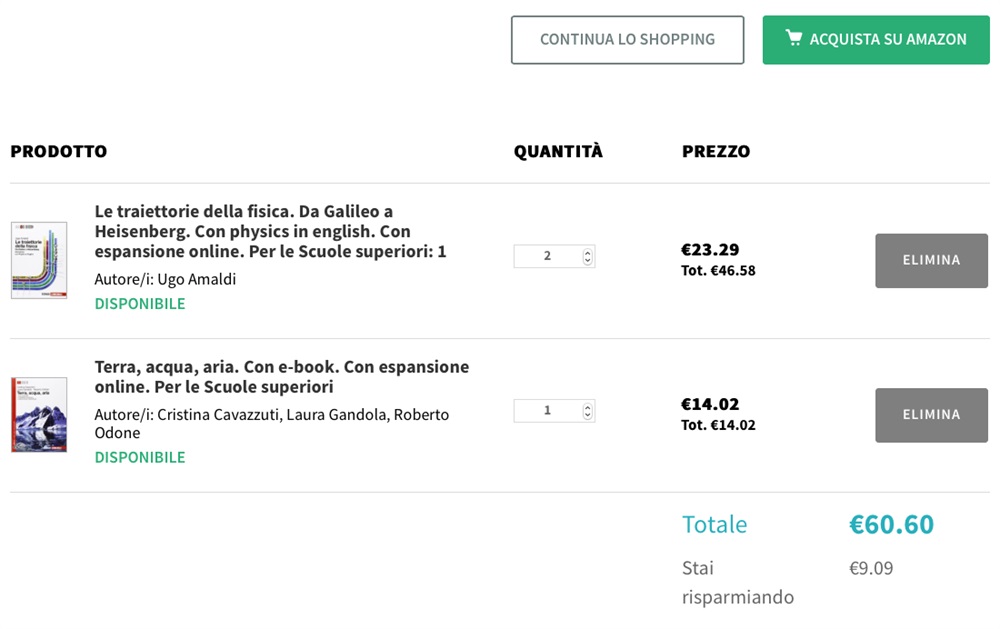The height and width of the screenshot is (629, 1000).
Task: Click the quantity field showing 2
Action: (x=547, y=256)
